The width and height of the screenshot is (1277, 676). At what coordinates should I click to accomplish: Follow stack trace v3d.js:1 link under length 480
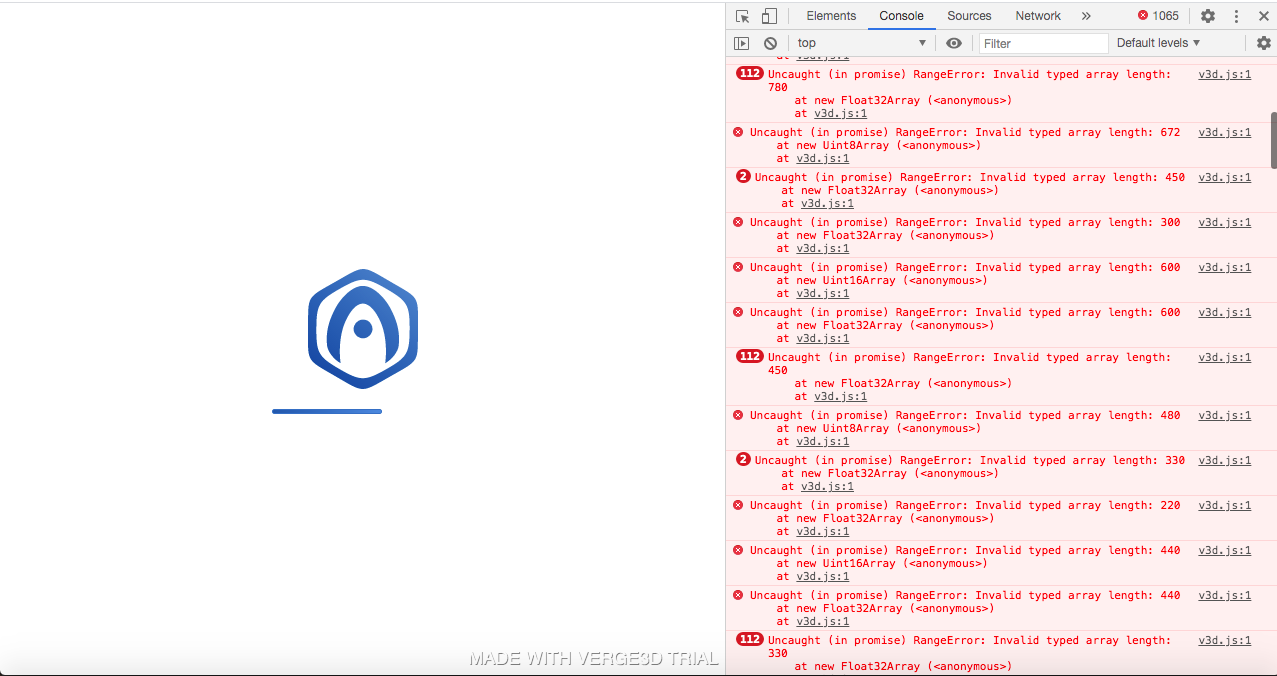(823, 441)
